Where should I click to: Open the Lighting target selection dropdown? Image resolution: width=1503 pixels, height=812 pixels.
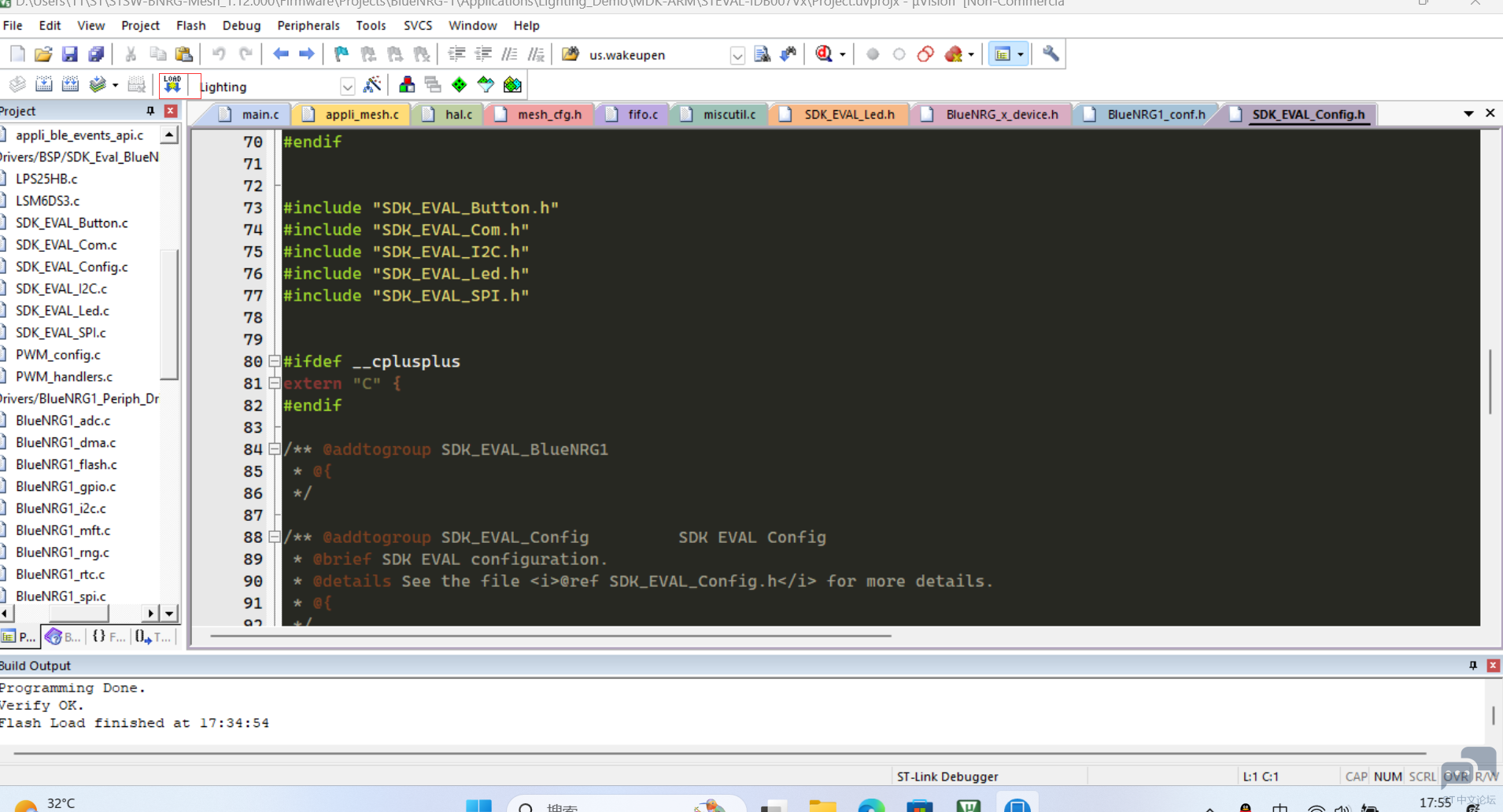click(347, 87)
